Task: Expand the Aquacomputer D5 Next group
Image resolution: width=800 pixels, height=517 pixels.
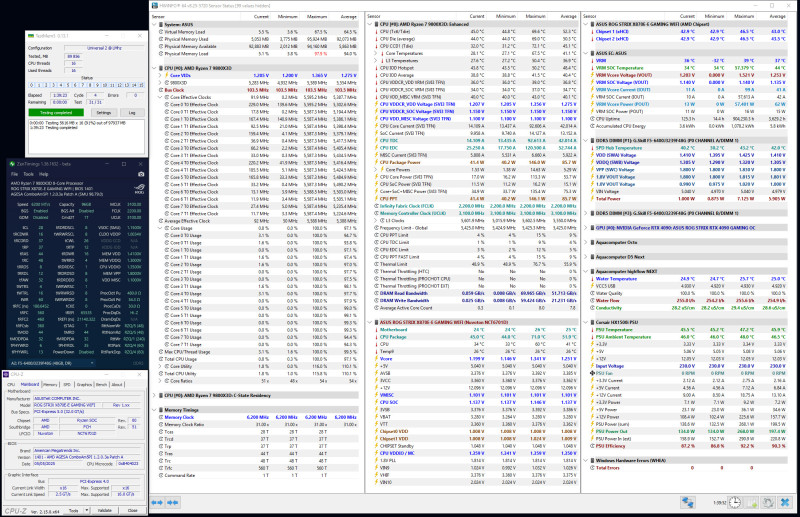Action: pos(586,257)
